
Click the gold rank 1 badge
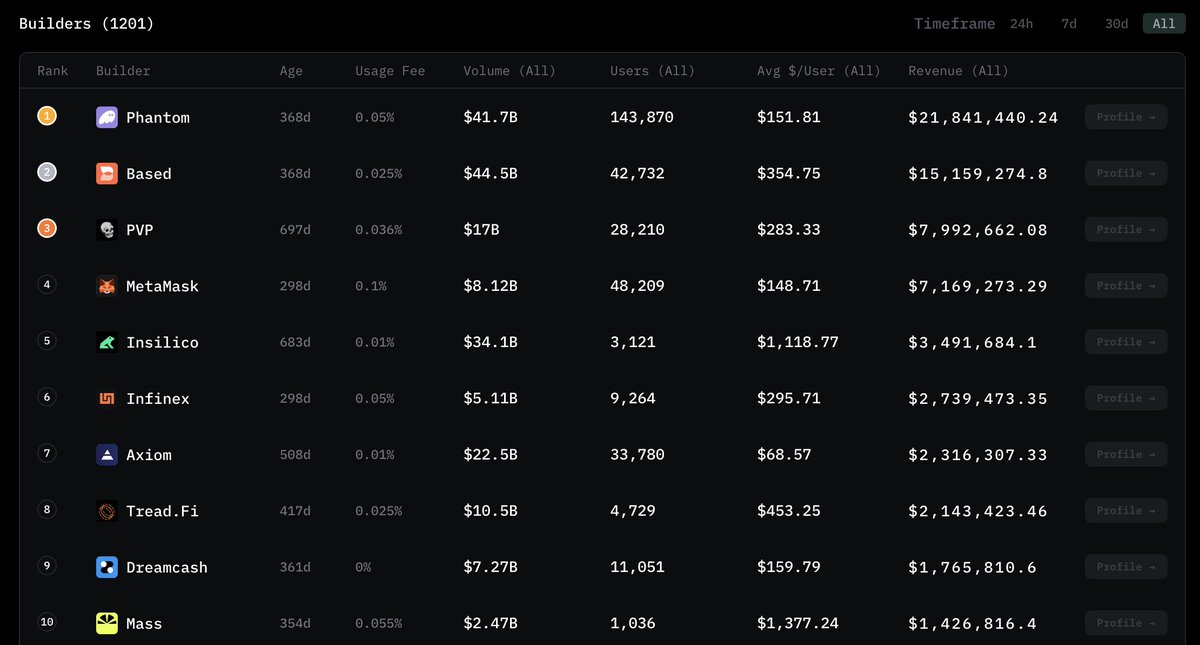[47, 116]
